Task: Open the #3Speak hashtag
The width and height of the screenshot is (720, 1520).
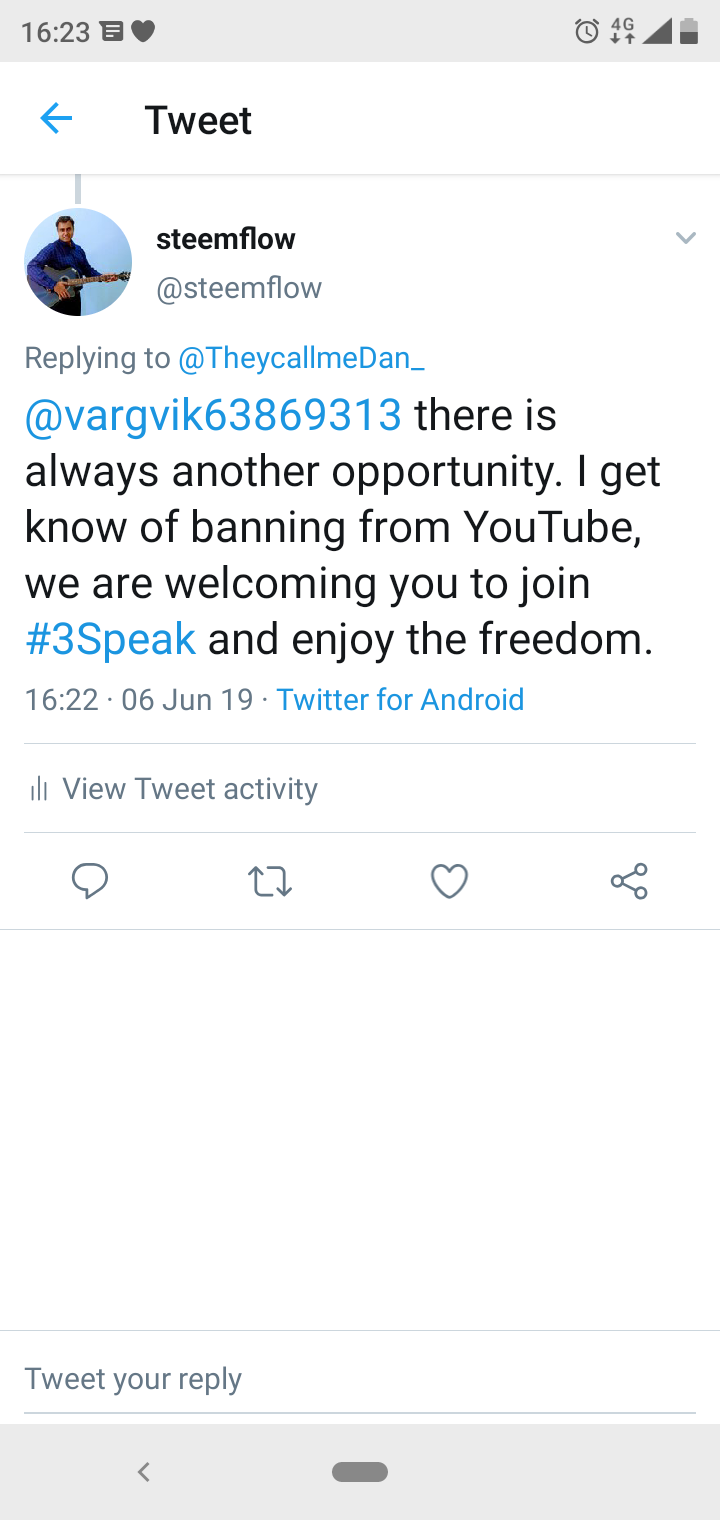Action: click(110, 640)
